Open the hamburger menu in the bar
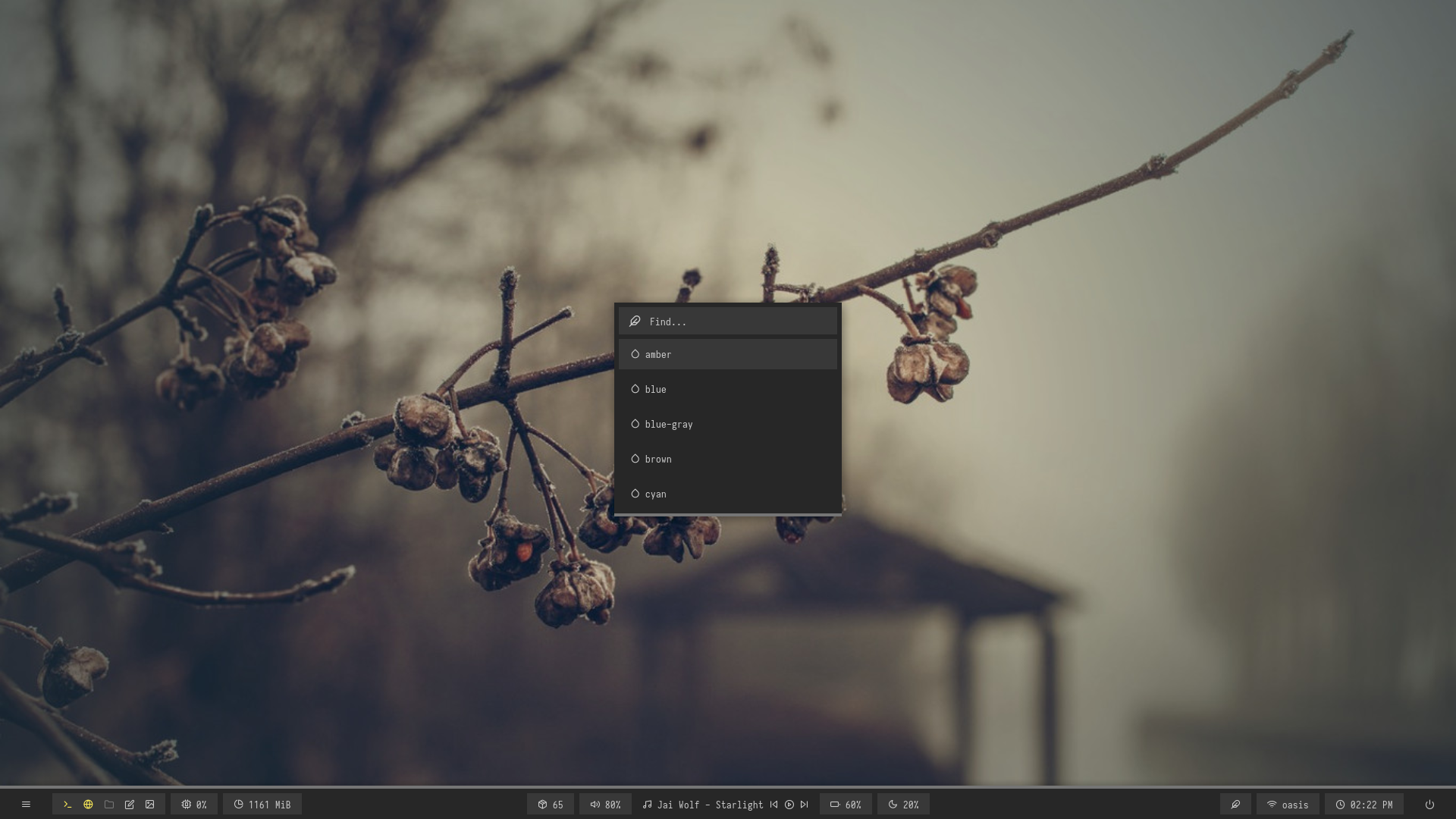The height and width of the screenshot is (819, 1456). point(26,805)
